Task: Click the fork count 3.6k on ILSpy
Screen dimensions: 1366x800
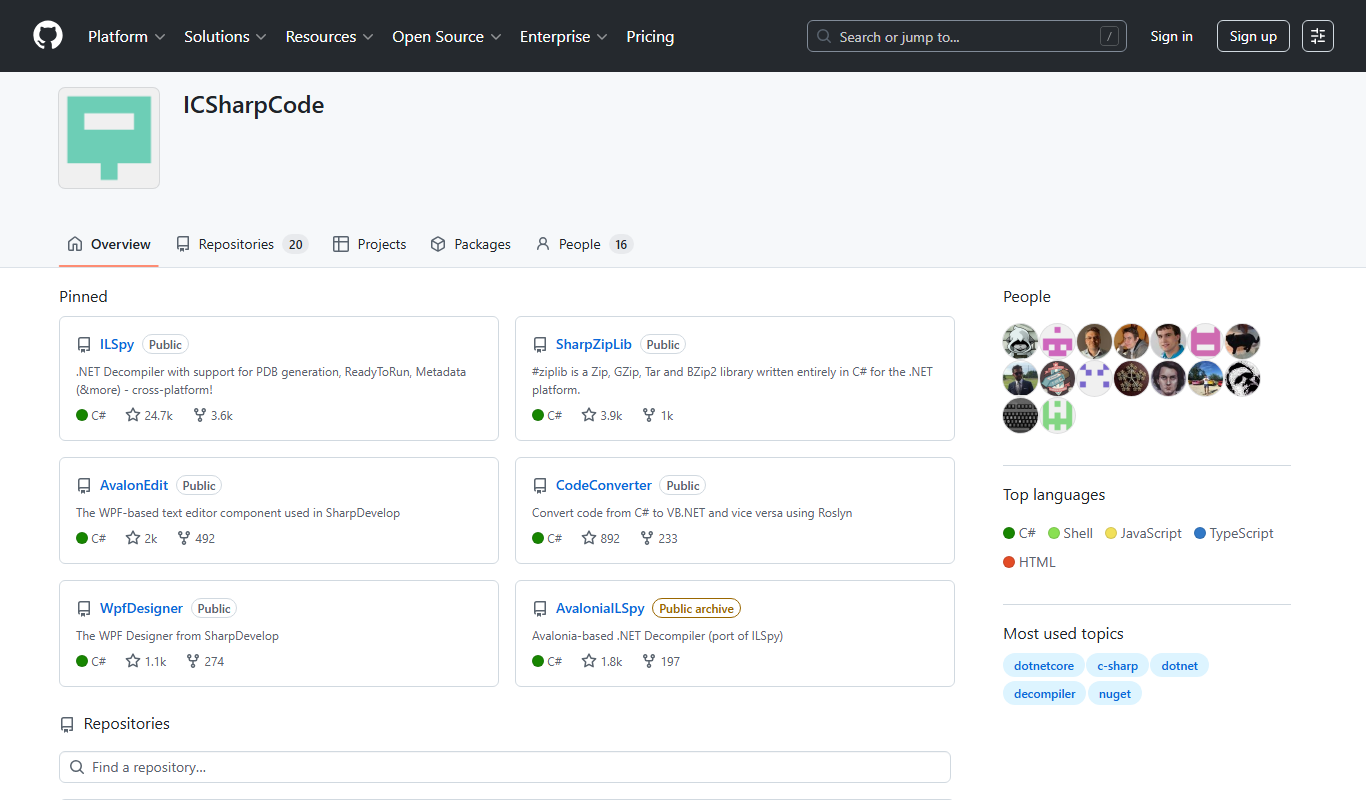Action: click(x=212, y=415)
